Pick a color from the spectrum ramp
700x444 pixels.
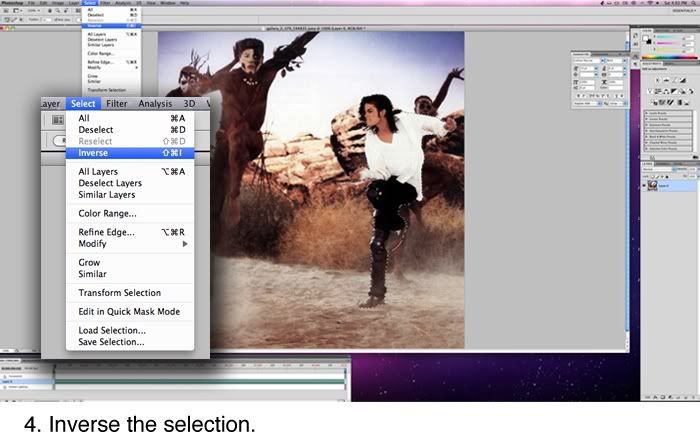(670, 58)
